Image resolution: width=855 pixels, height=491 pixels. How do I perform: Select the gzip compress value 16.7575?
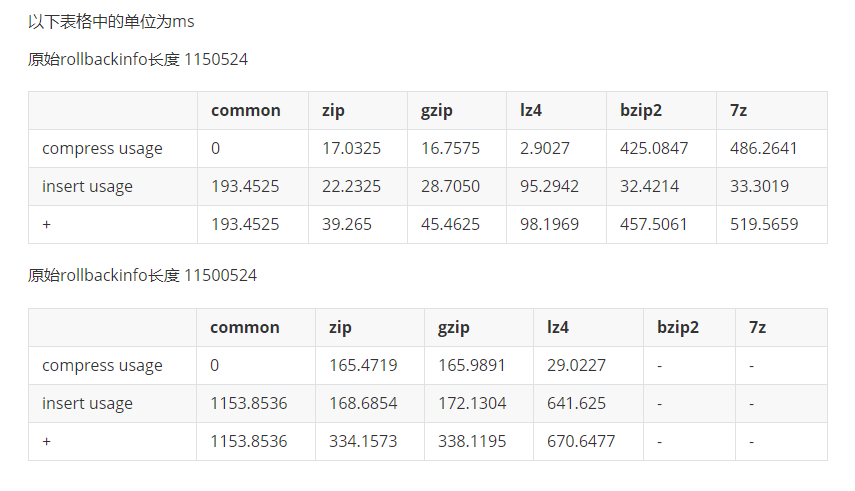click(x=450, y=149)
